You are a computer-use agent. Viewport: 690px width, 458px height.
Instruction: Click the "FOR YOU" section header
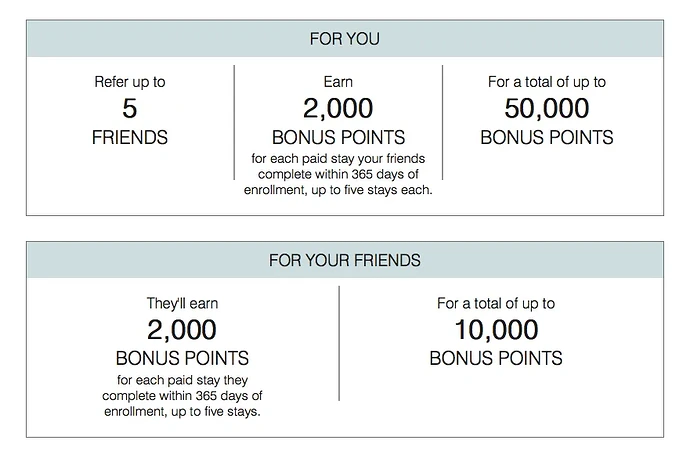coord(345,39)
